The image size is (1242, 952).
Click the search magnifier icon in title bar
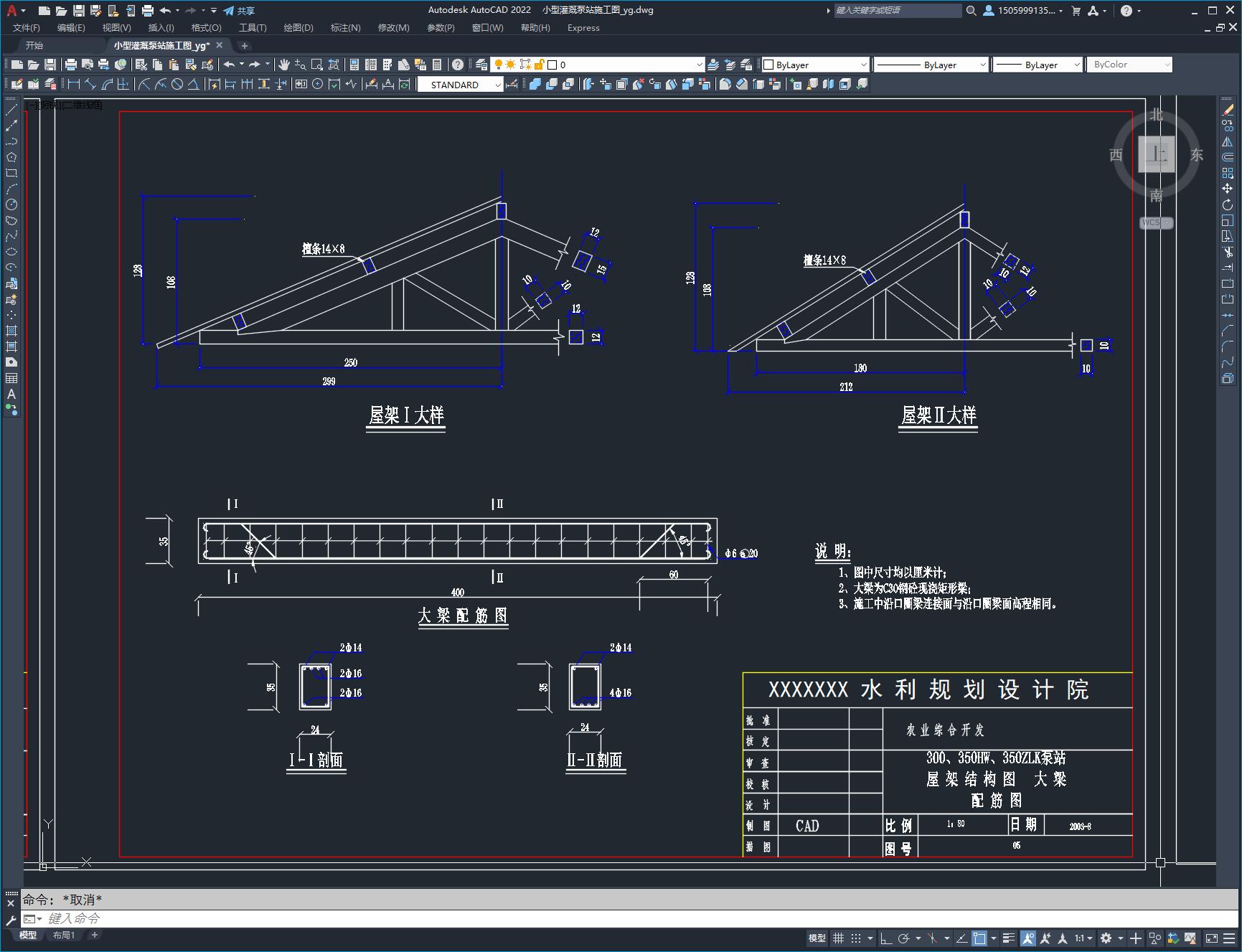971,11
